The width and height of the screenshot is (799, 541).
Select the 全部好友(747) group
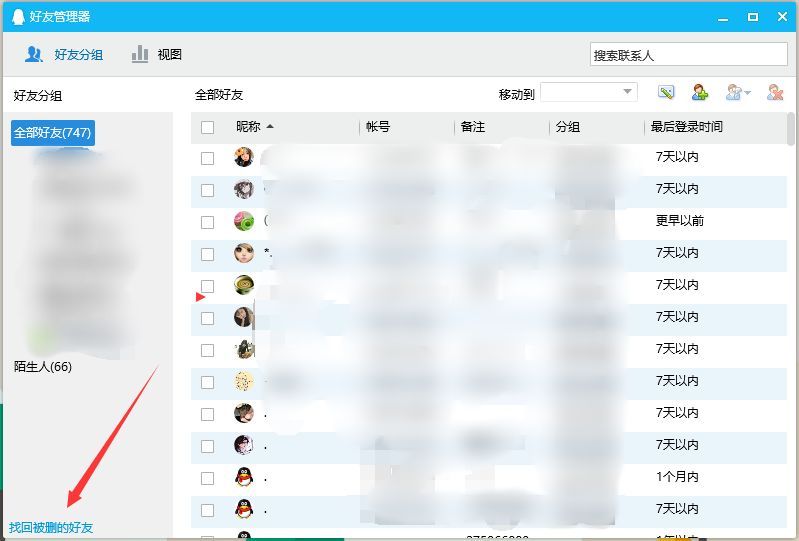52,133
